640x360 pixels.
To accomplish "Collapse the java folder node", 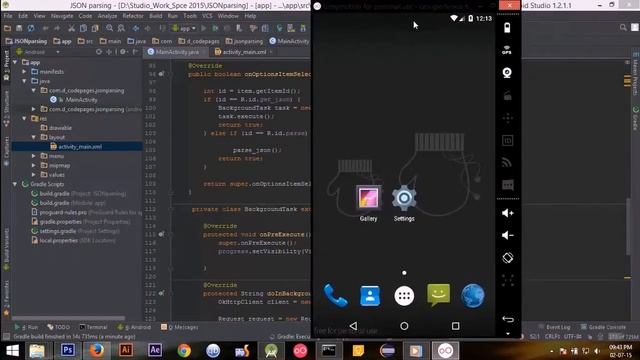I will (24, 81).
